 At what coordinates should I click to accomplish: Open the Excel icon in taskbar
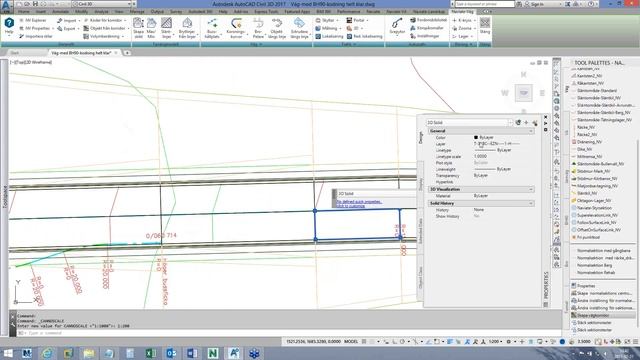tap(151, 353)
